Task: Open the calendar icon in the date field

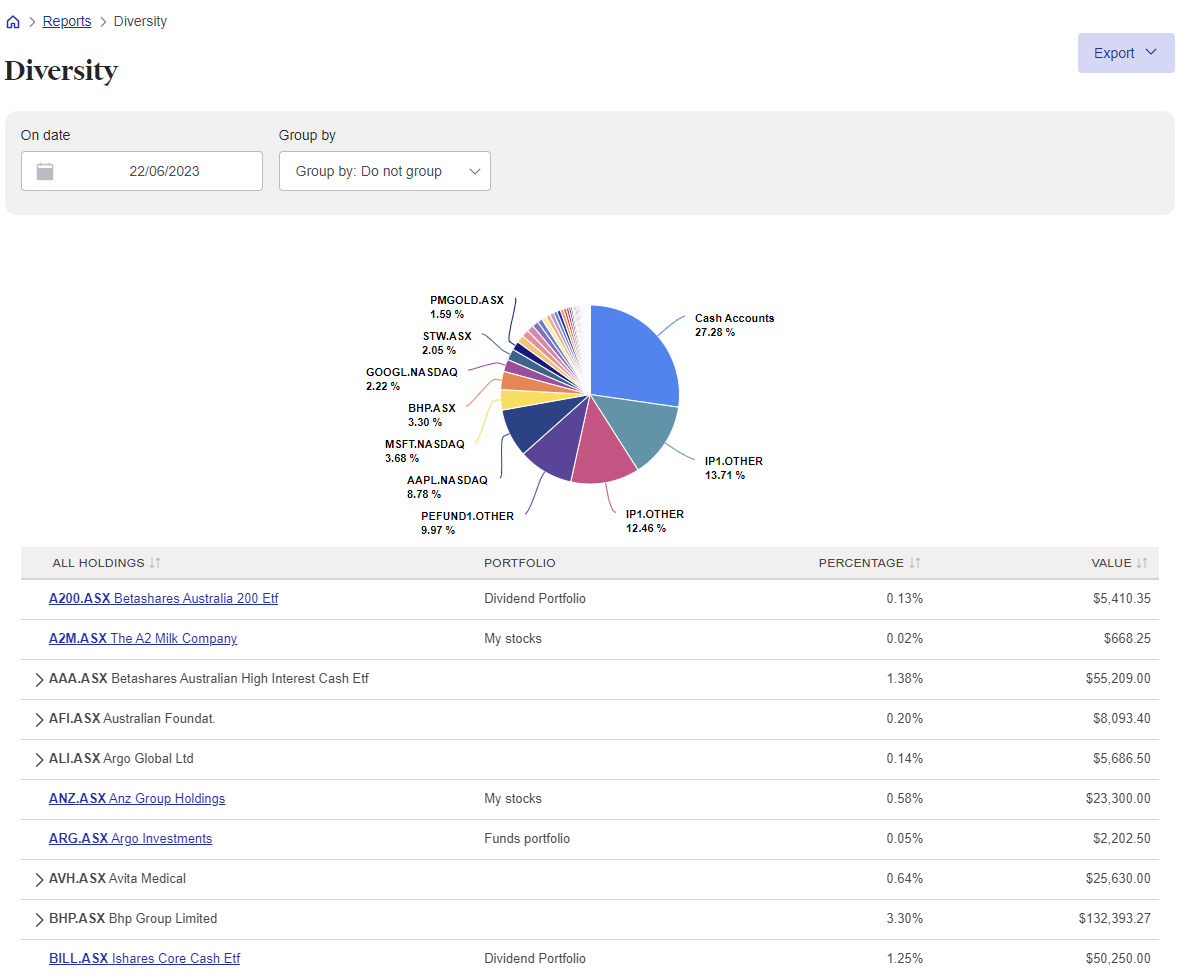Action: coord(44,170)
